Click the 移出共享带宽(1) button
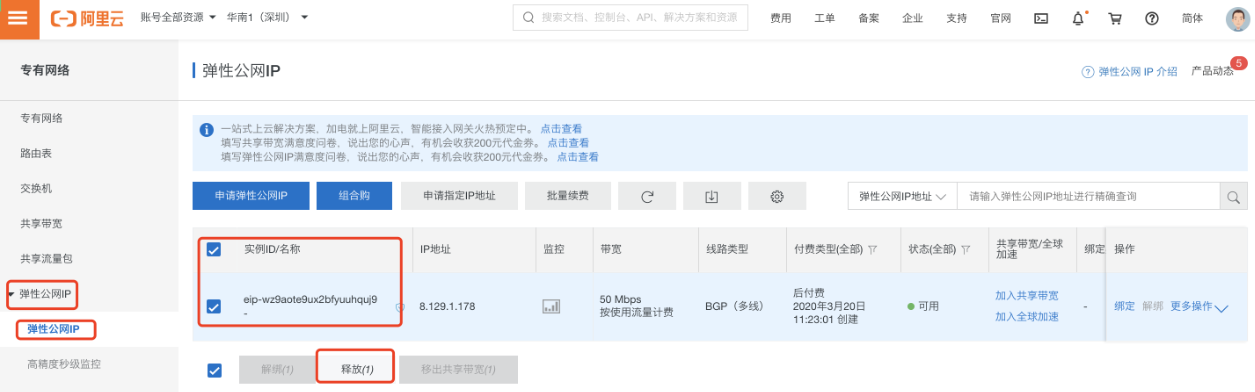The image size is (1255, 392). click(459, 370)
